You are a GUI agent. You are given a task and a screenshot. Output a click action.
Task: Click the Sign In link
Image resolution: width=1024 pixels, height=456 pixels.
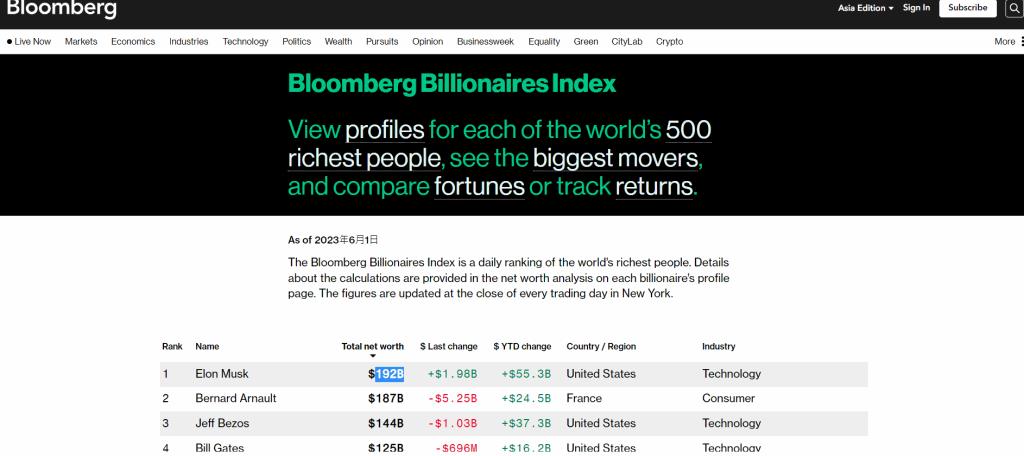tap(916, 8)
